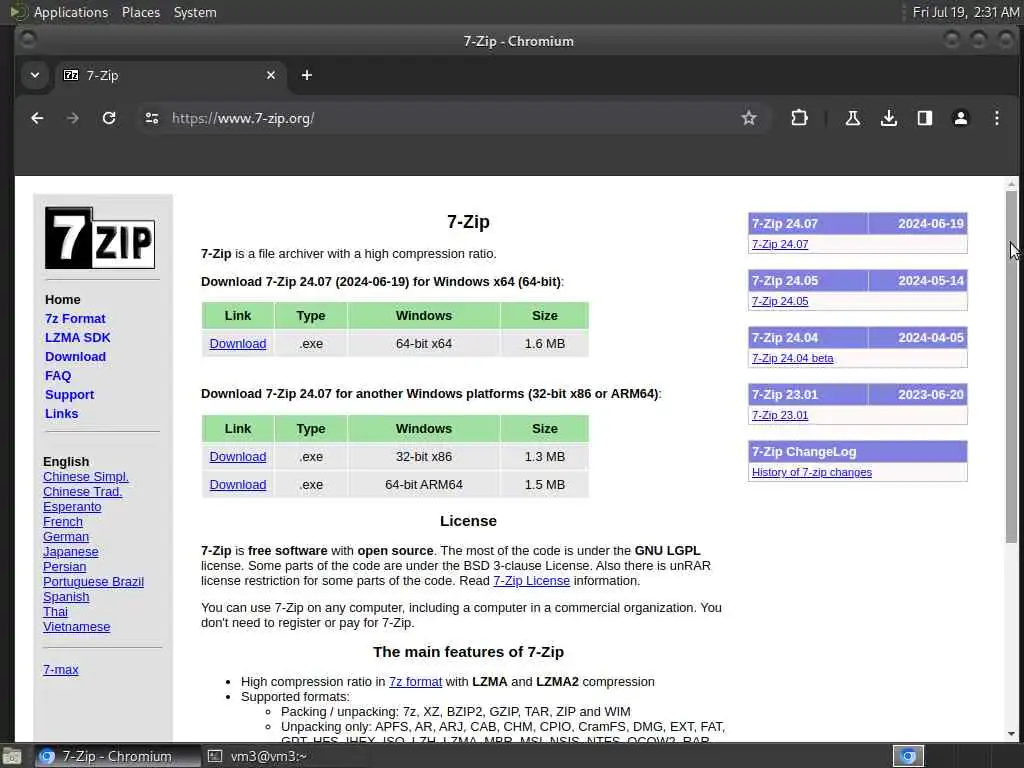Download the 32-bit x86 .exe
The height and width of the screenshot is (768, 1024).
[x=238, y=456]
